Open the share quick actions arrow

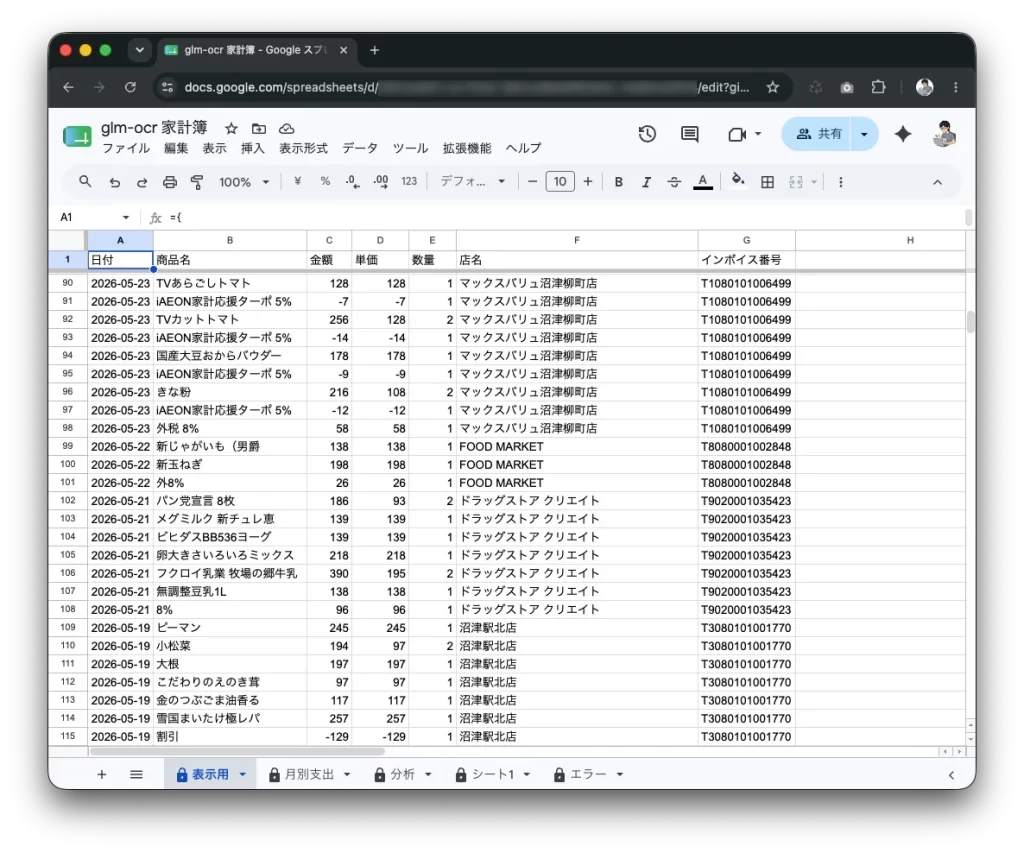[864, 134]
